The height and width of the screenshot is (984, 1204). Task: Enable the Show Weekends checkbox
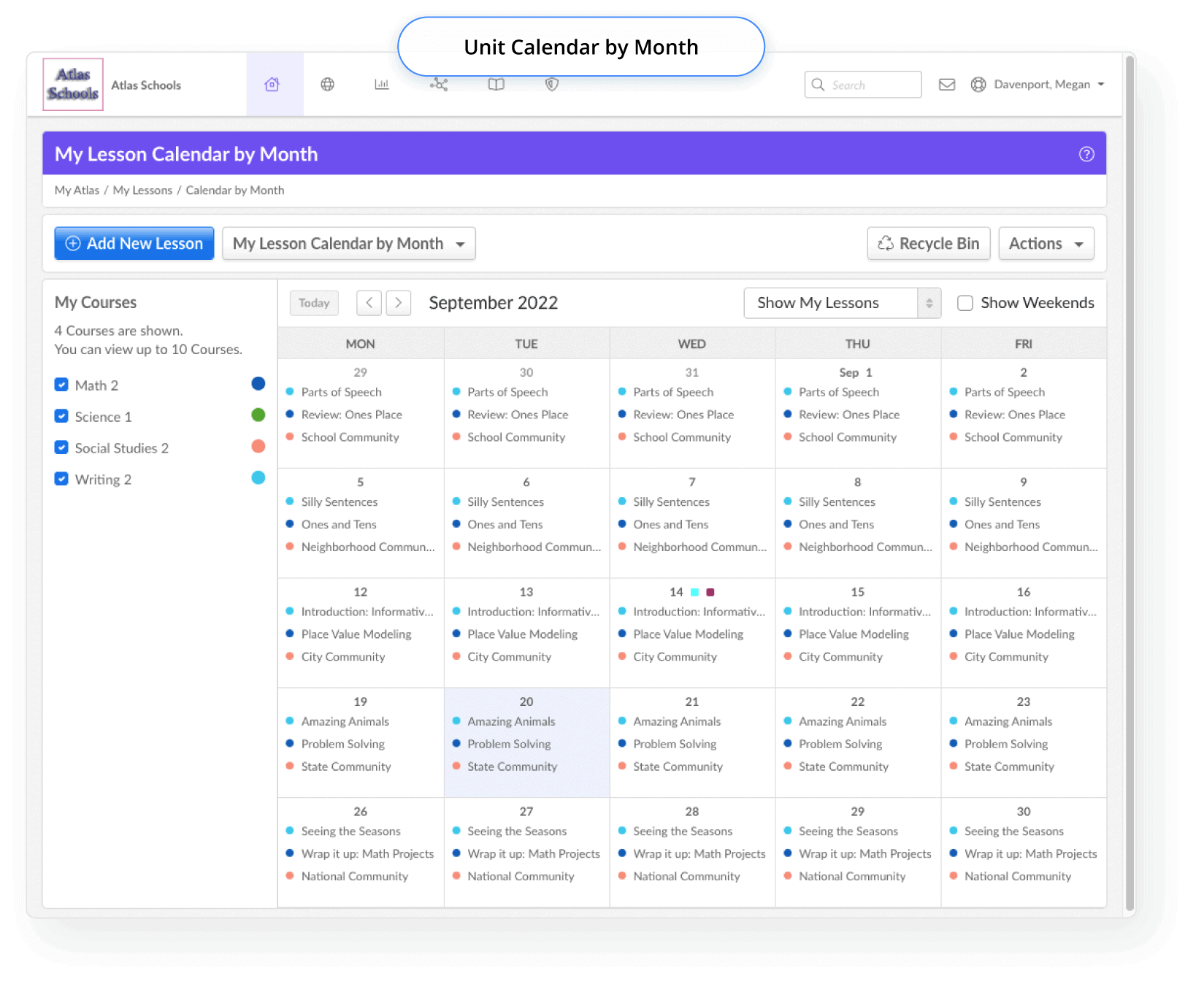[x=965, y=303]
